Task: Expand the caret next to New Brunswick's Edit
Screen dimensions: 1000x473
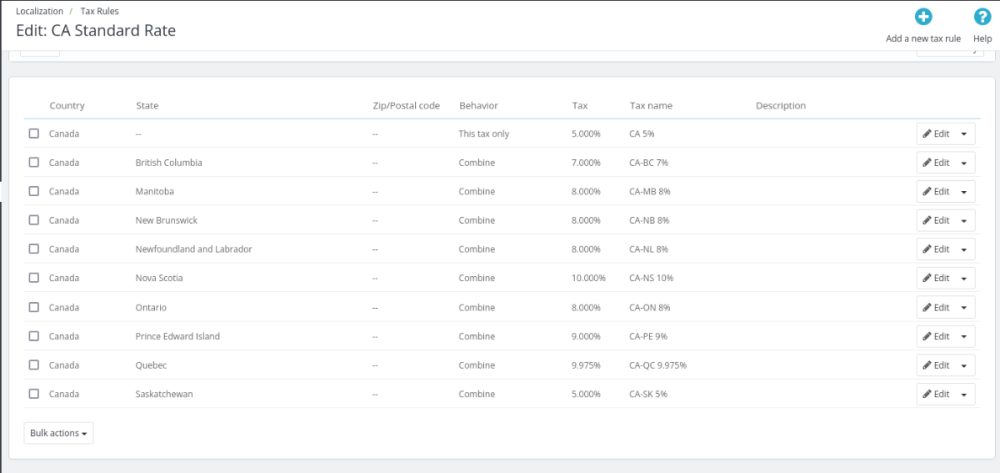Action: [964, 221]
